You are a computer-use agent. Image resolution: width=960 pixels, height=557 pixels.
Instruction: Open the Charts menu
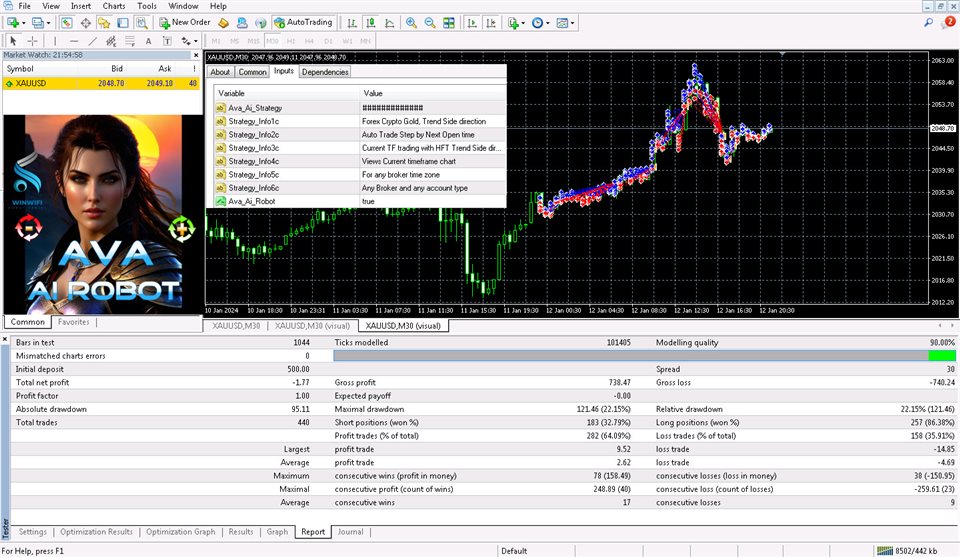tap(114, 6)
